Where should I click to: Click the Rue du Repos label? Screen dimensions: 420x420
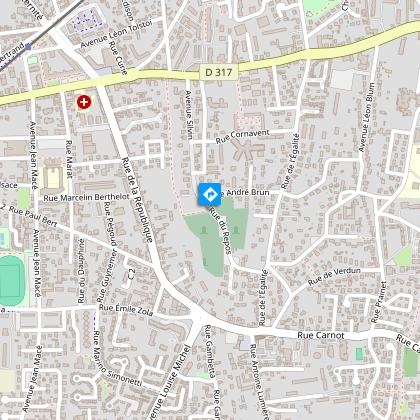220,230
